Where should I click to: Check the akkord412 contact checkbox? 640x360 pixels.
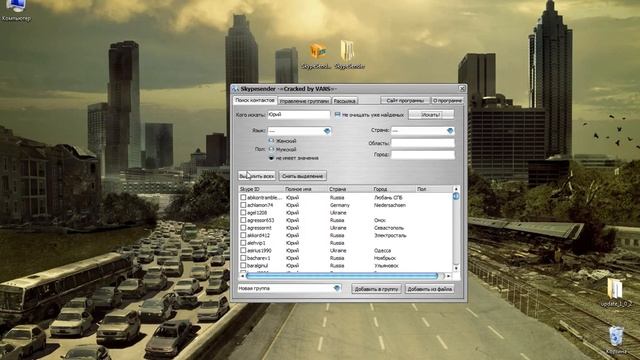click(243, 236)
